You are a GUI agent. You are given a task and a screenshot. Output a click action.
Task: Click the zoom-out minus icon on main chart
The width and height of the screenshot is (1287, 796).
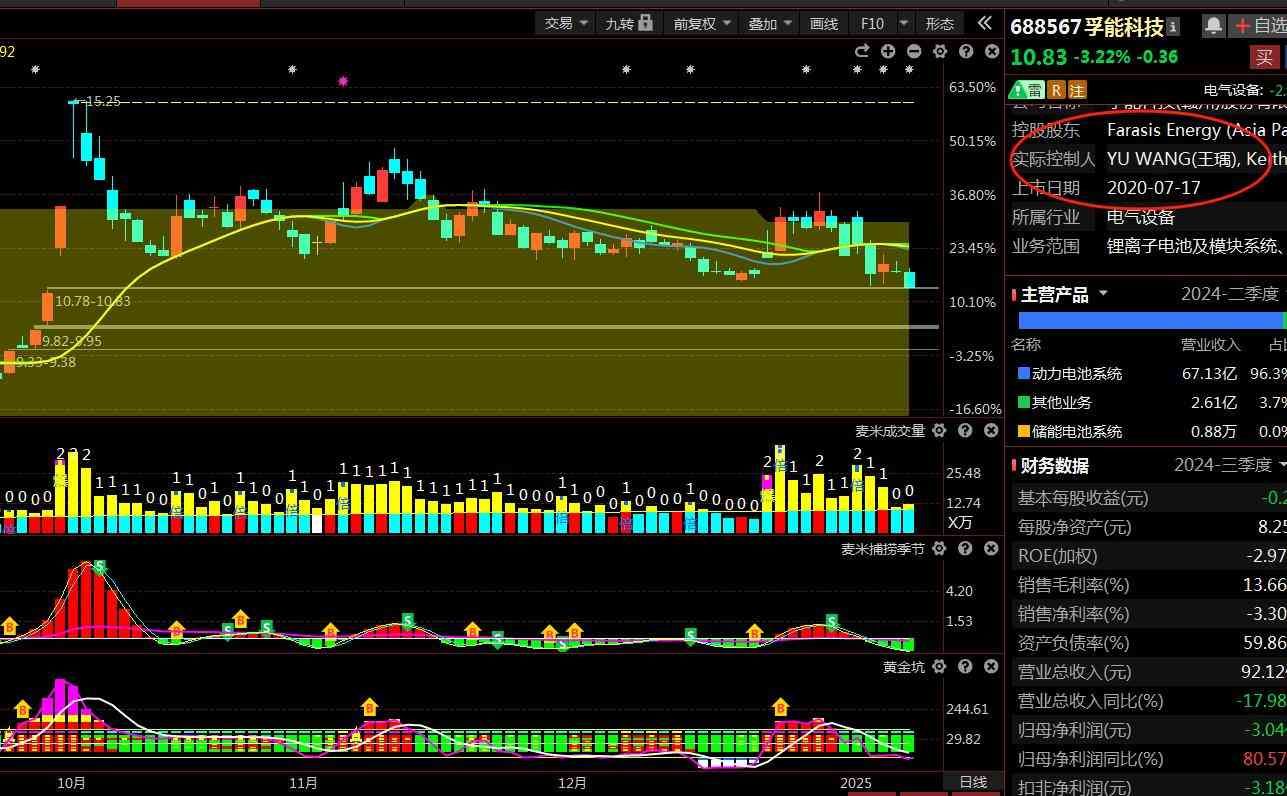point(914,51)
